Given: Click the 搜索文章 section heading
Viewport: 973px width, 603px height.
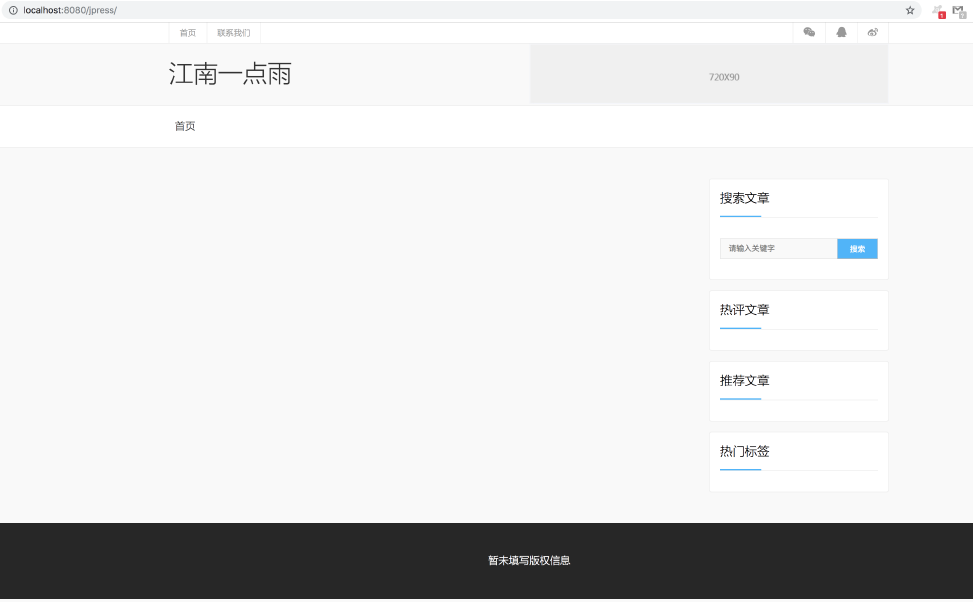Looking at the screenshot, I should point(746,198).
